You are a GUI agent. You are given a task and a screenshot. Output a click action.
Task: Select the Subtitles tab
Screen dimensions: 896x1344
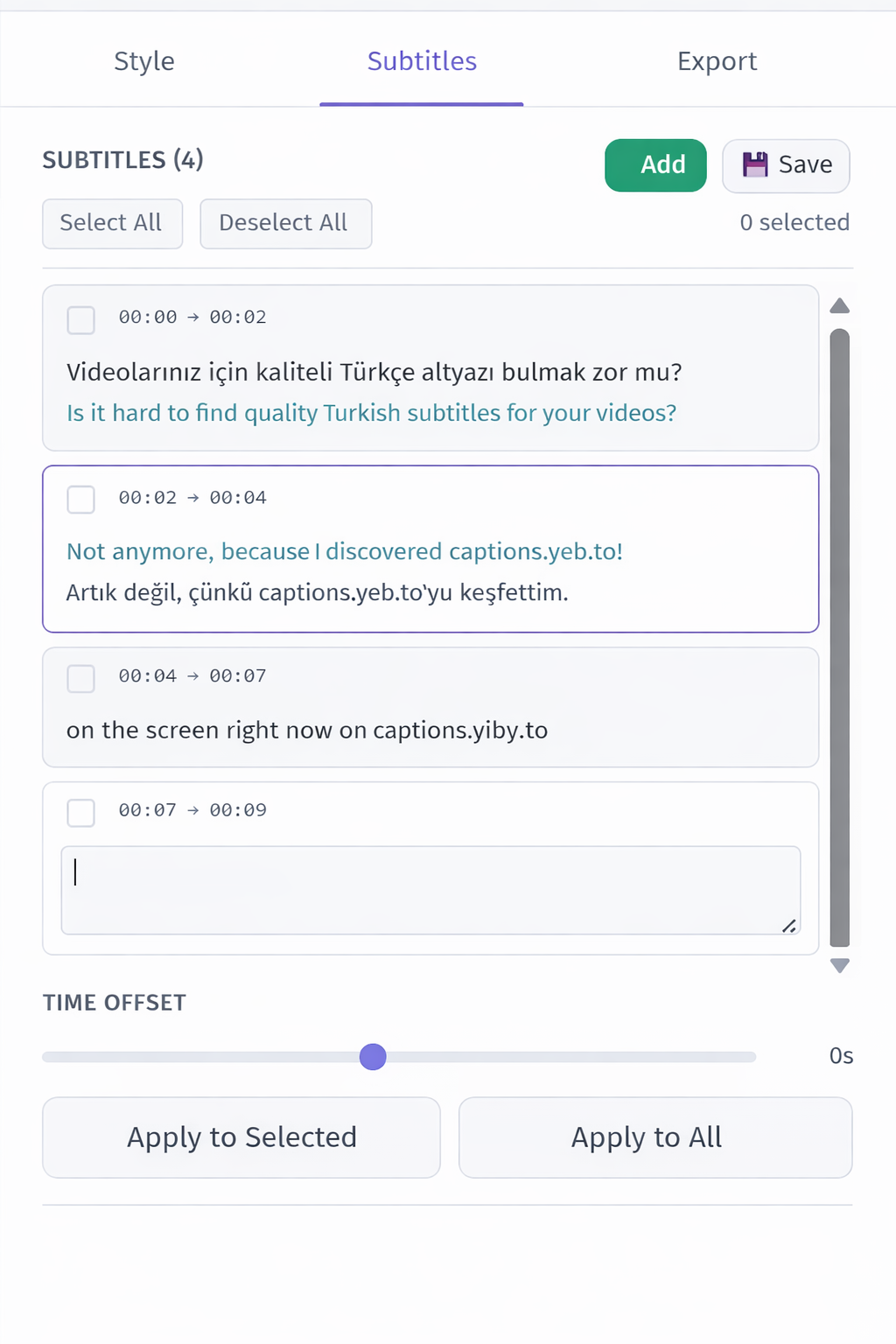422,61
